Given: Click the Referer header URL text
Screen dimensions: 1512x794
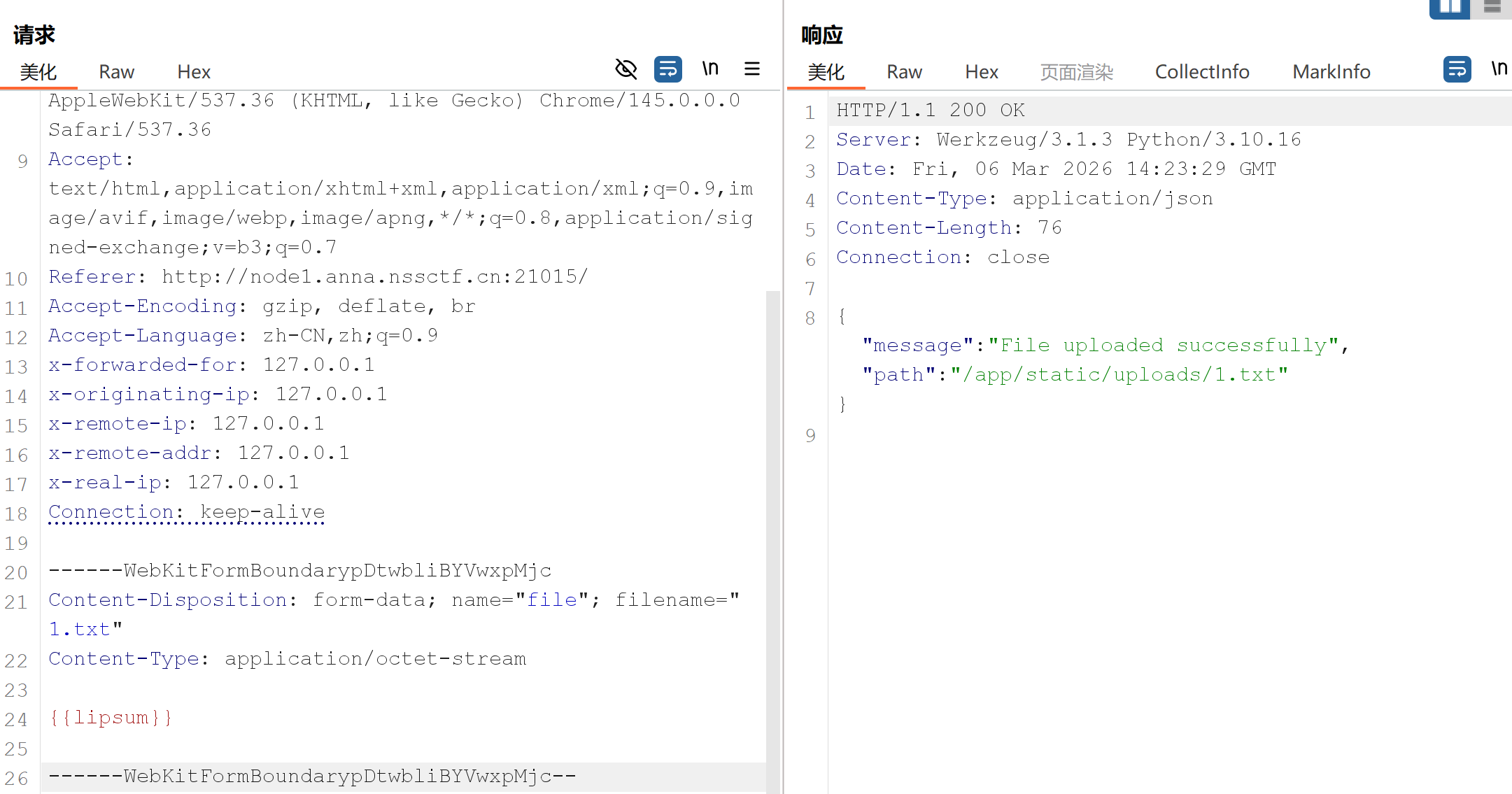Looking at the screenshot, I should click(x=374, y=277).
